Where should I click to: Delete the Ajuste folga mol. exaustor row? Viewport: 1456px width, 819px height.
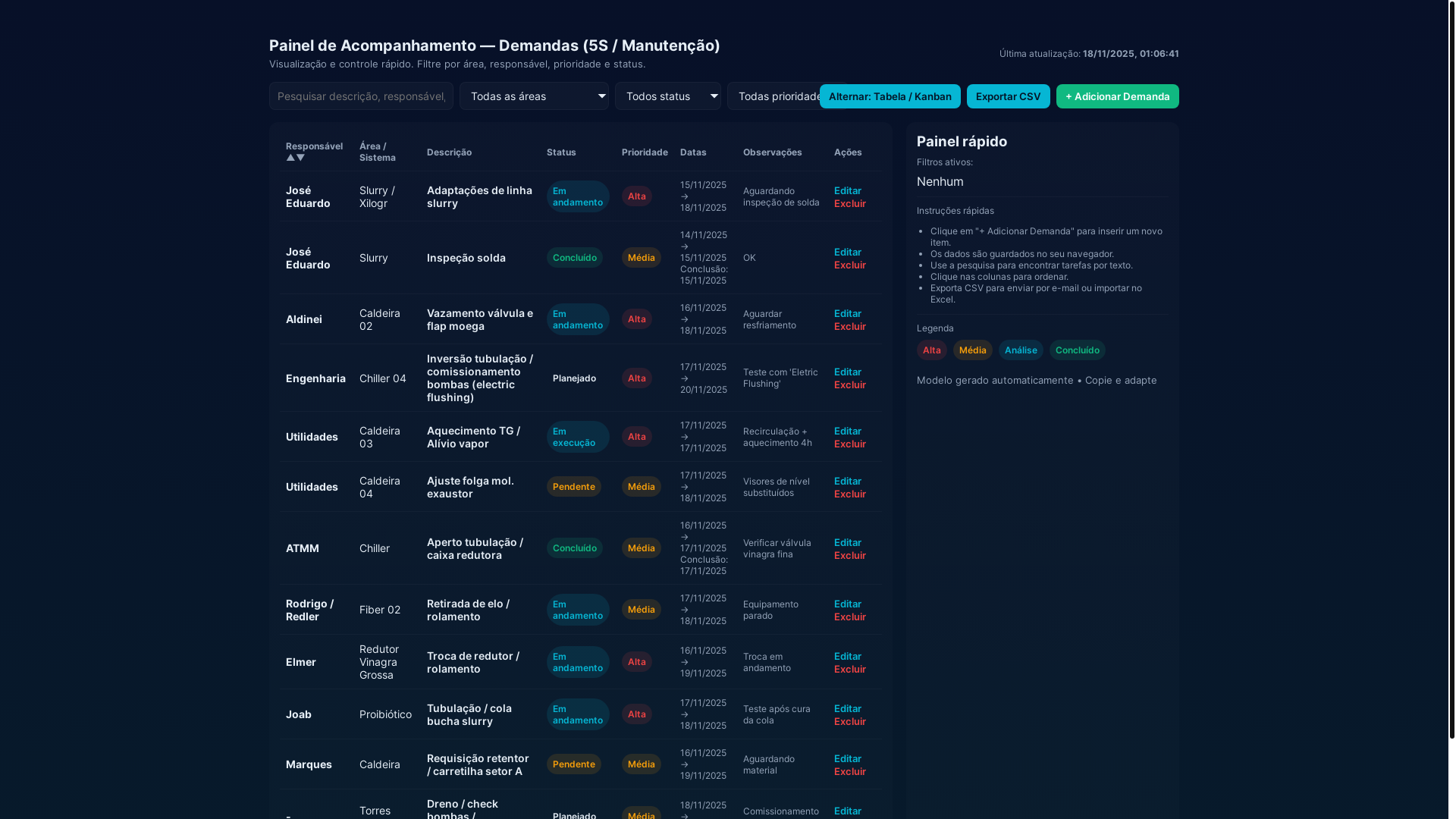click(850, 494)
